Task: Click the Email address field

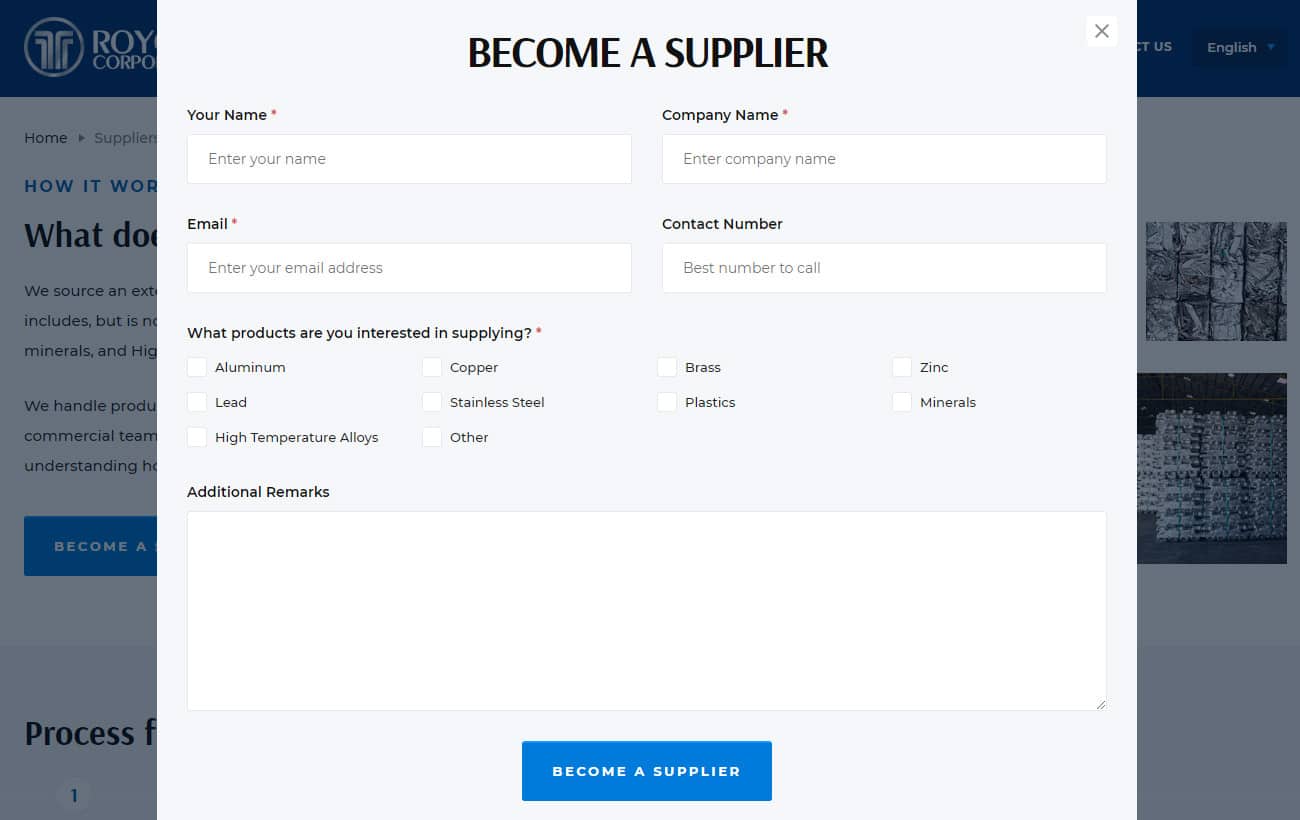Action: pos(409,268)
